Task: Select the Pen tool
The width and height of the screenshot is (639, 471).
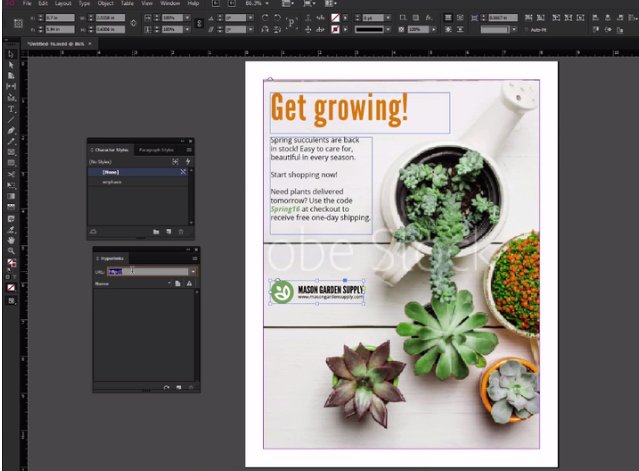Action: [x=11, y=130]
